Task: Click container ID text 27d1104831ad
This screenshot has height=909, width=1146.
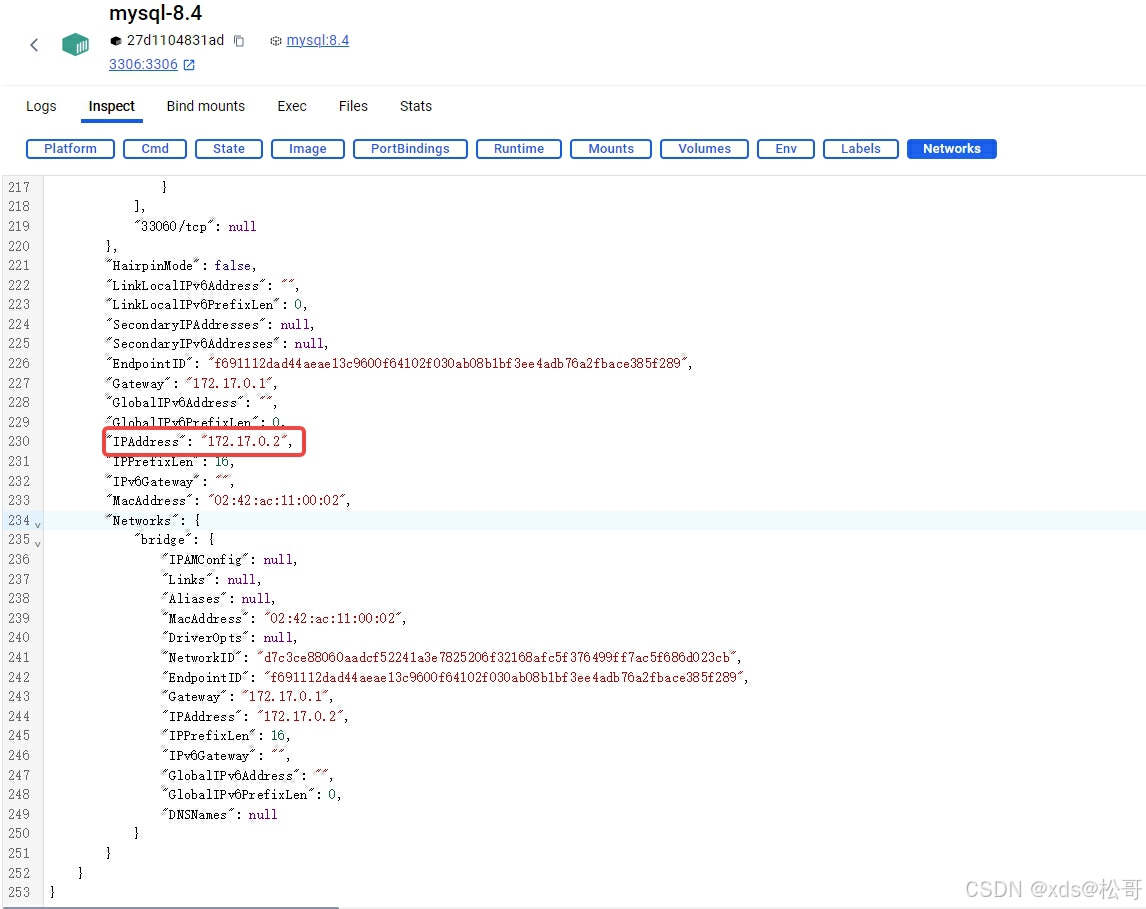Action: click(175, 40)
